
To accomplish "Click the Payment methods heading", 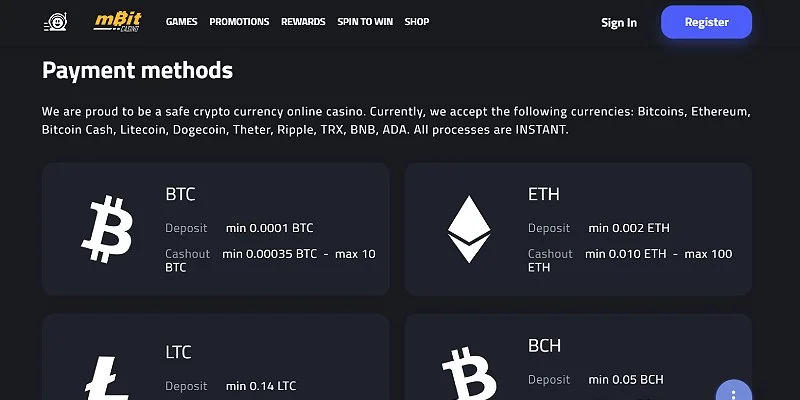I will (137, 70).
